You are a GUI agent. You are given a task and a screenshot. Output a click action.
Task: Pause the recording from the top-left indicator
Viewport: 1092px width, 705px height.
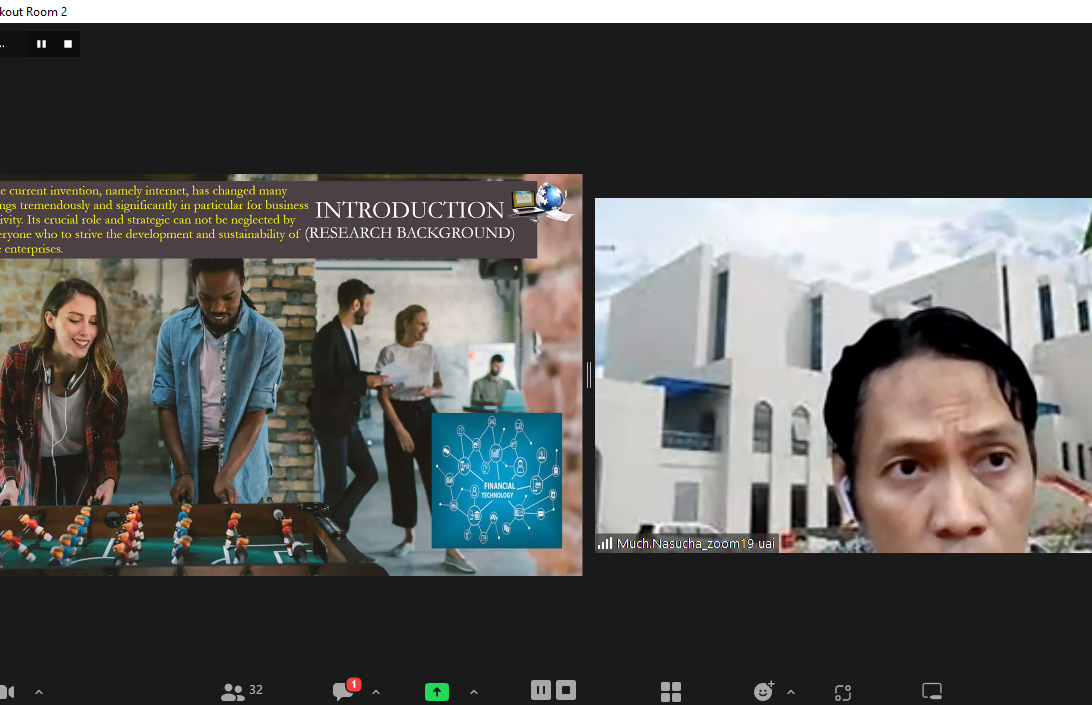(x=42, y=44)
